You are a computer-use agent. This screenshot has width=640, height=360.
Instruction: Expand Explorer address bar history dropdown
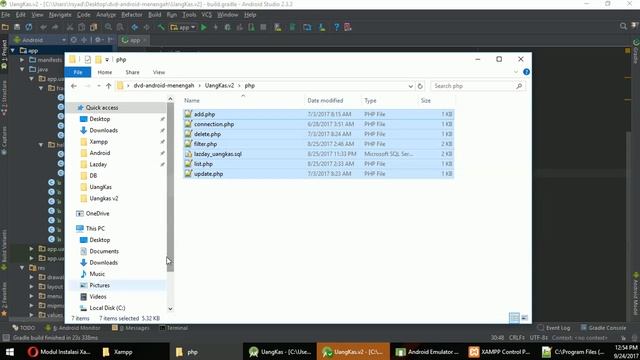410,86
